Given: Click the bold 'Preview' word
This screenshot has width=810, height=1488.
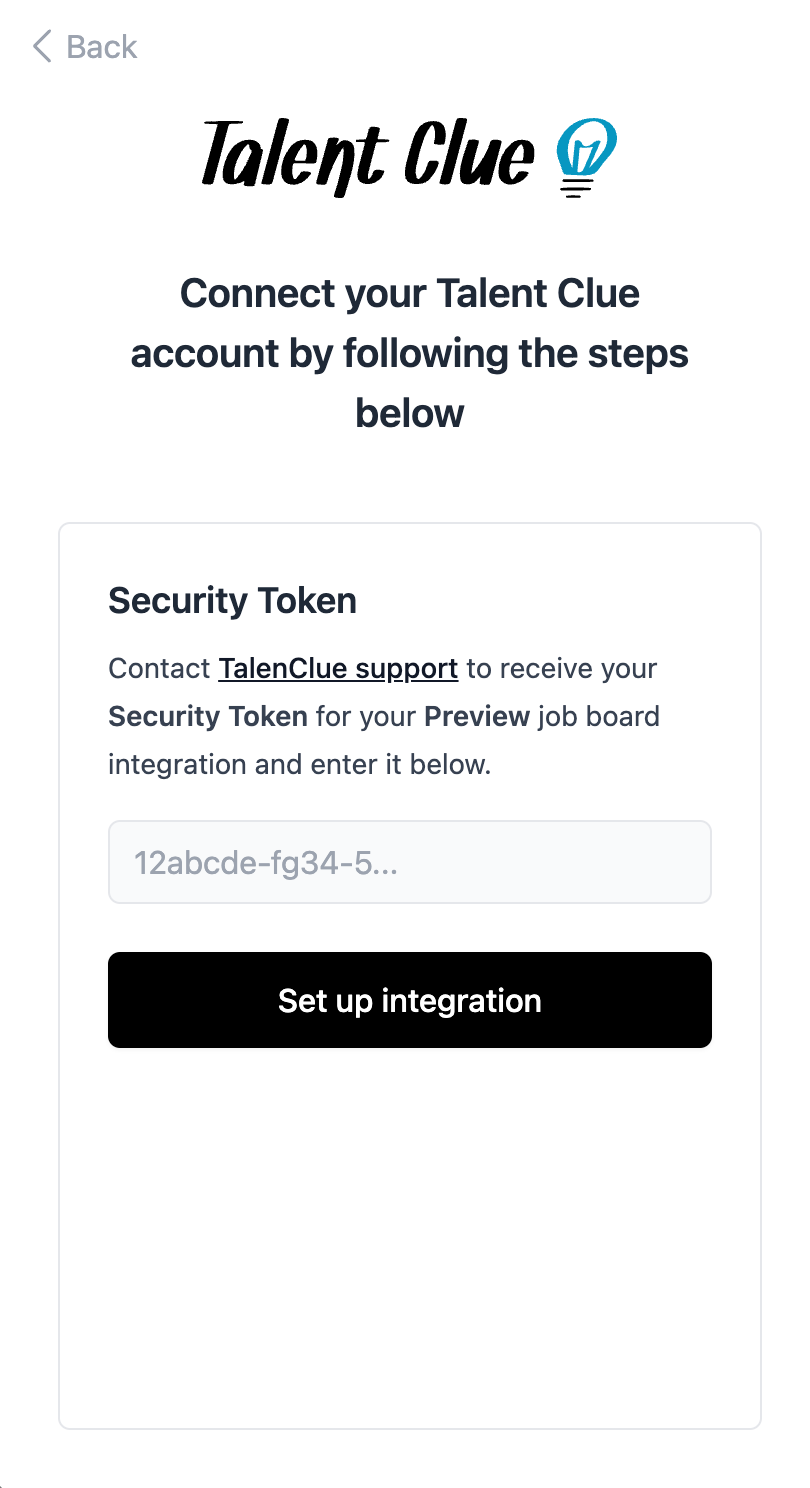Looking at the screenshot, I should [476, 716].
